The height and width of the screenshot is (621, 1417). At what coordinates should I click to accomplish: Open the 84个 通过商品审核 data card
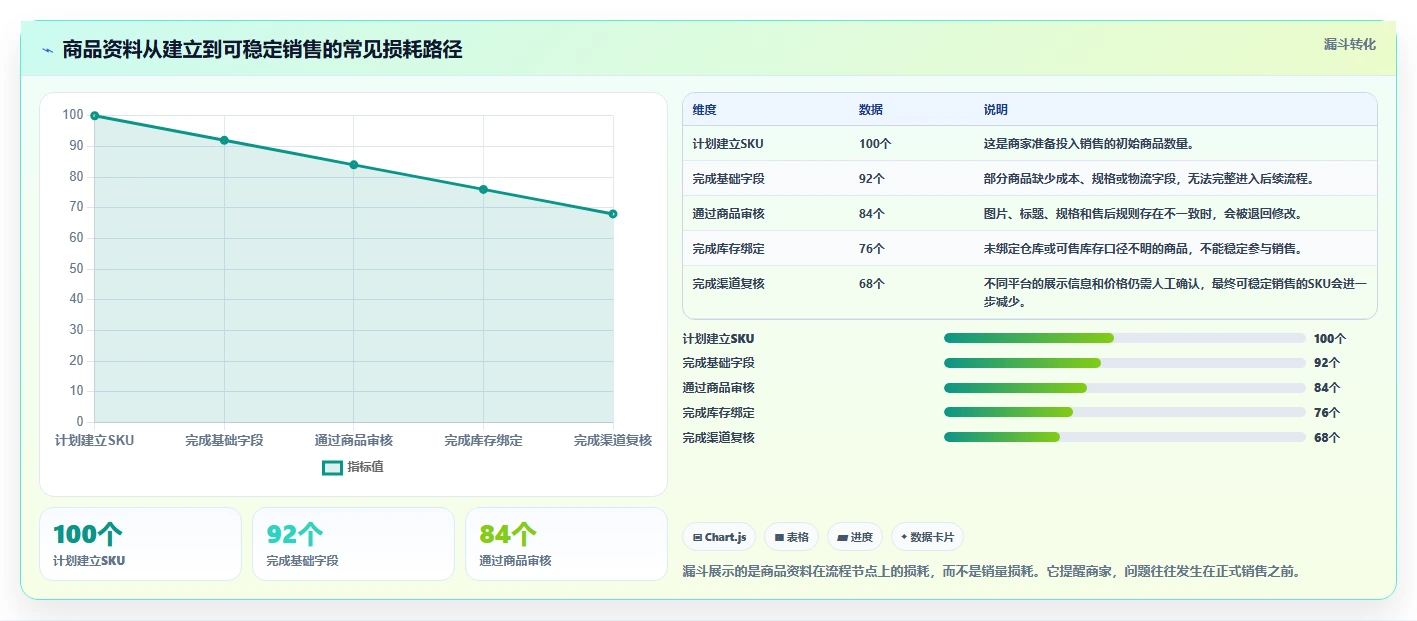pyautogui.click(x=566, y=544)
